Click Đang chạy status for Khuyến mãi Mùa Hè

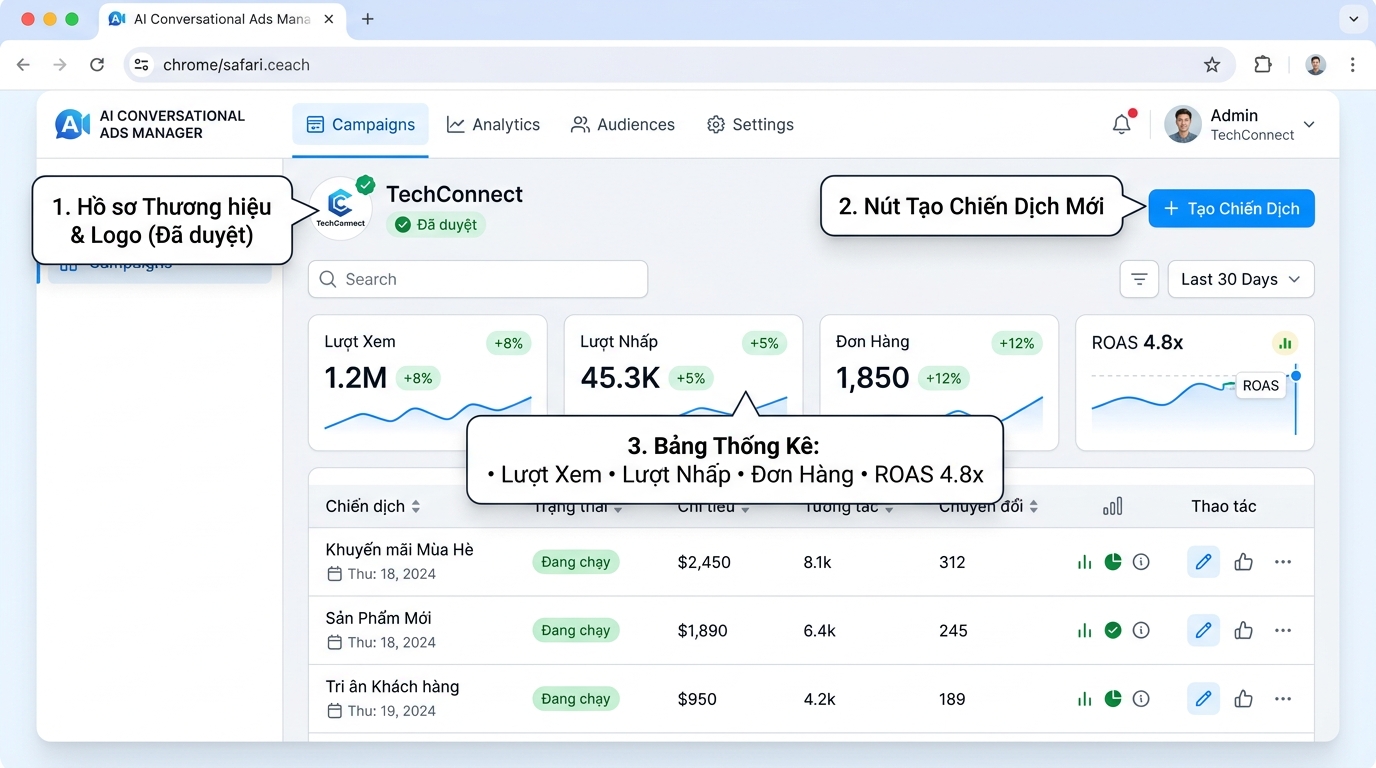[576, 562]
